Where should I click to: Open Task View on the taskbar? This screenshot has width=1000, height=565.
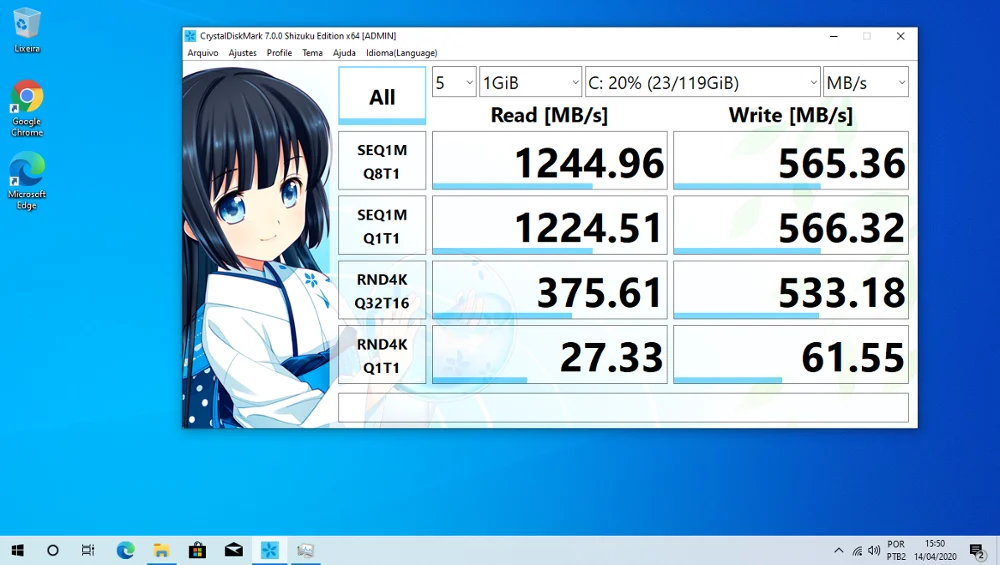point(88,550)
